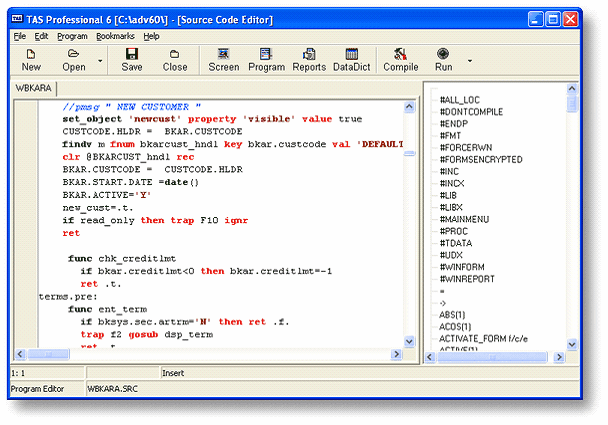Click the 'new_cust=.t.' code line
The width and height of the screenshot is (608, 425).
[98, 208]
